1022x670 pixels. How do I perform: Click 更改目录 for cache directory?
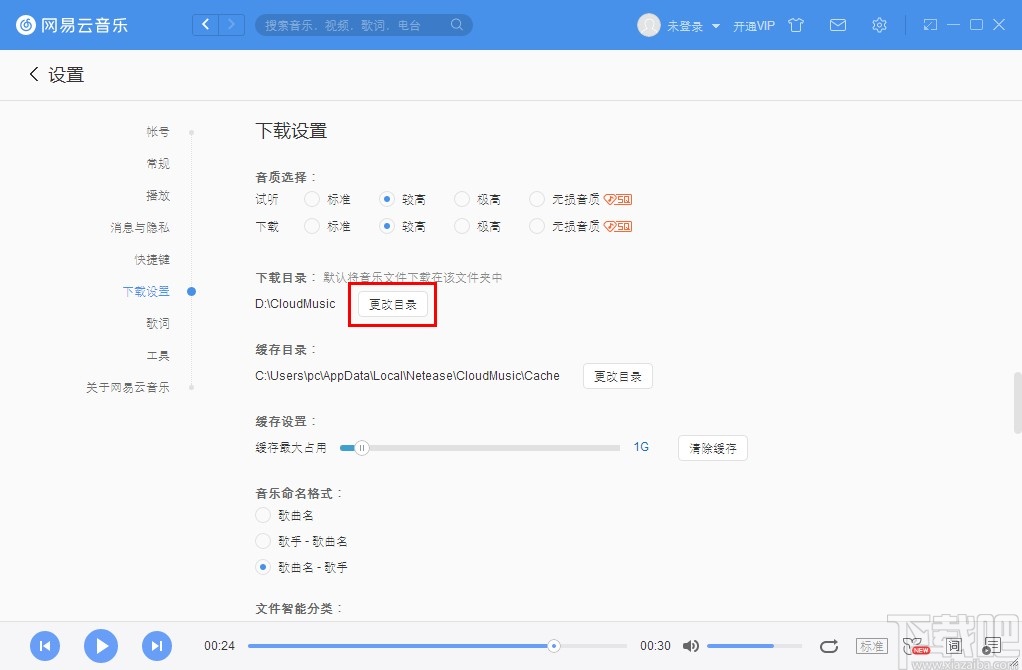[618, 376]
